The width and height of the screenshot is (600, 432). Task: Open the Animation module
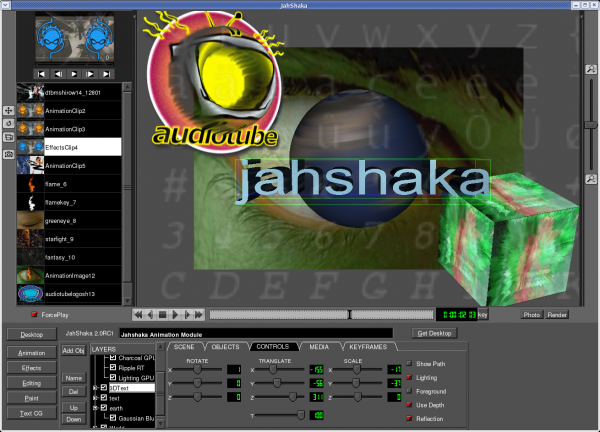pyautogui.click(x=32, y=353)
